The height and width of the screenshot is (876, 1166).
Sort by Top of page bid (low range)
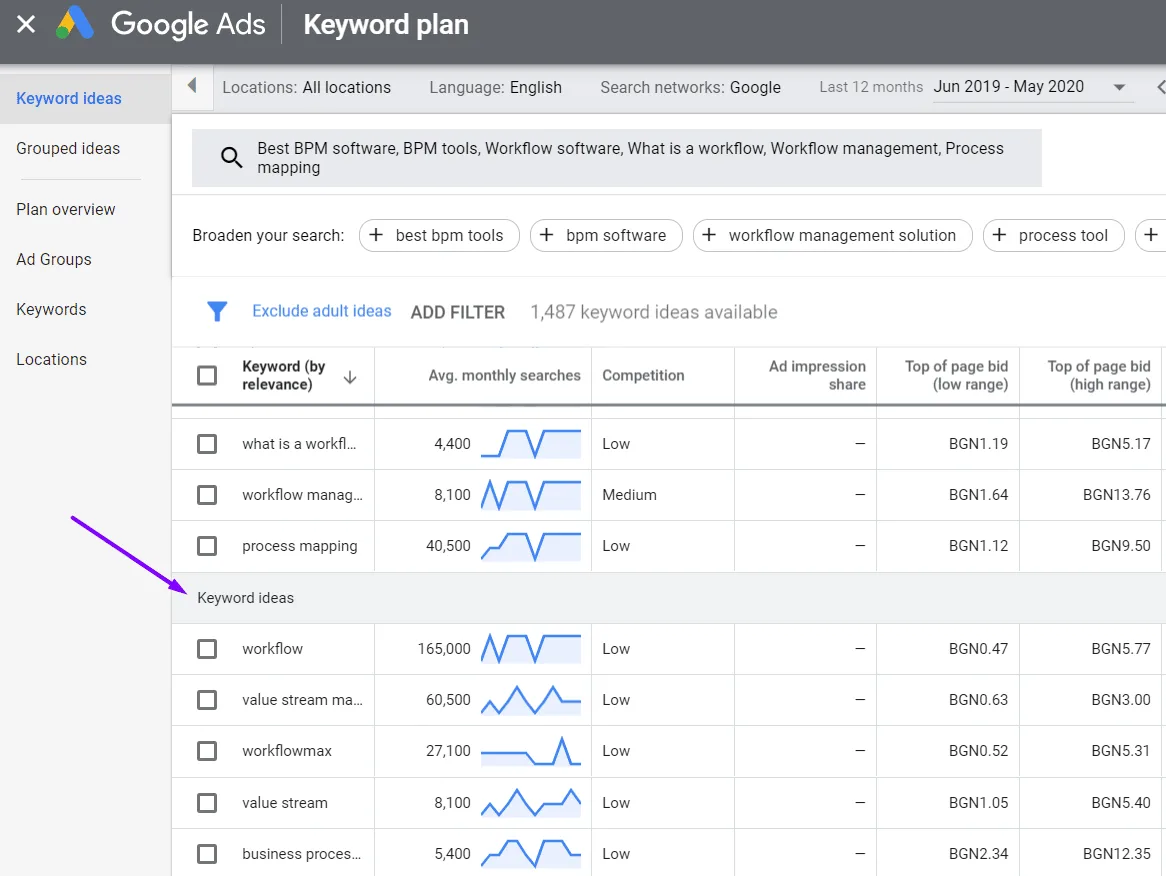(956, 376)
